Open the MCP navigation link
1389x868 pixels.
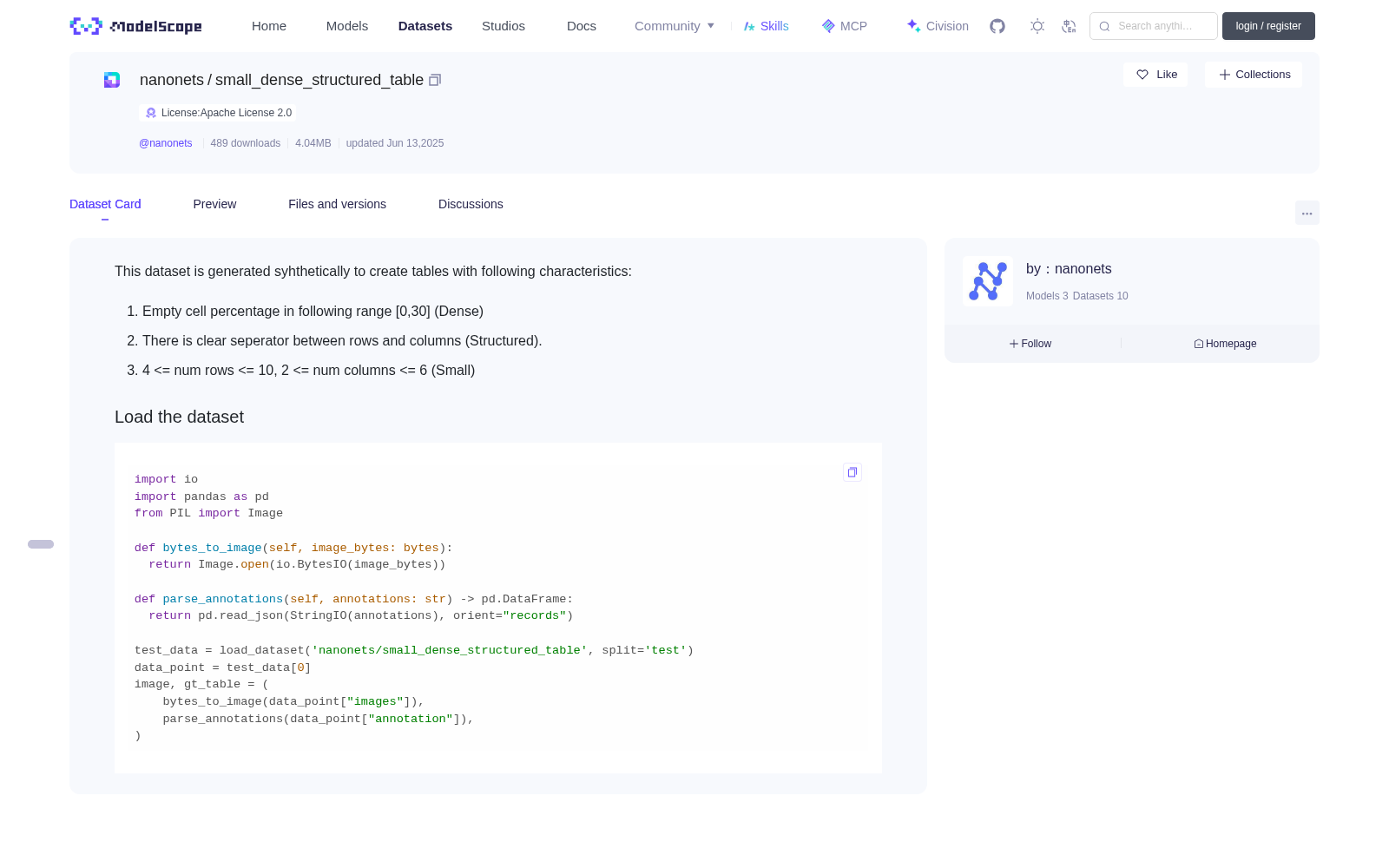tap(845, 26)
